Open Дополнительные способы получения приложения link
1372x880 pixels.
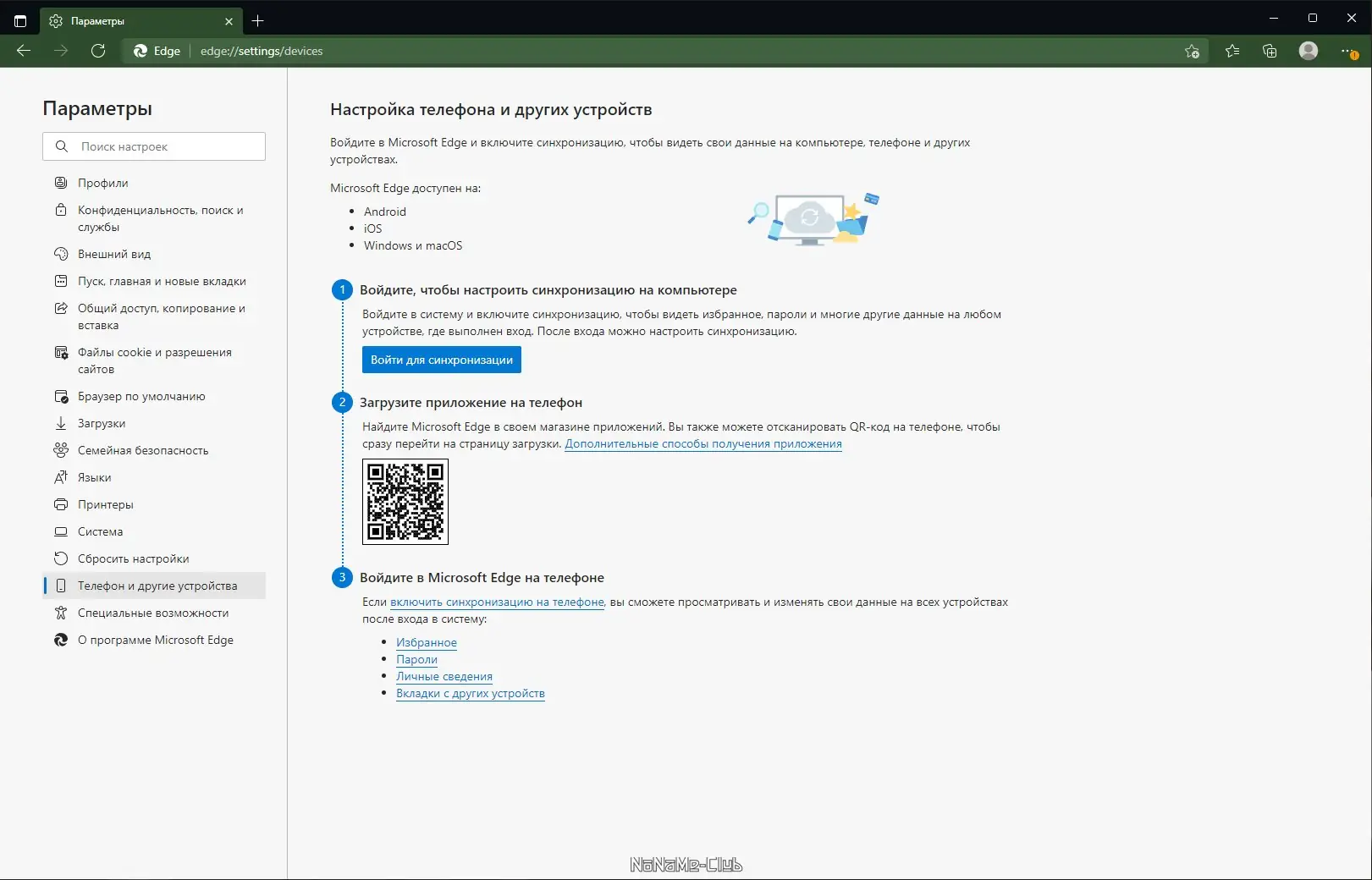(703, 443)
